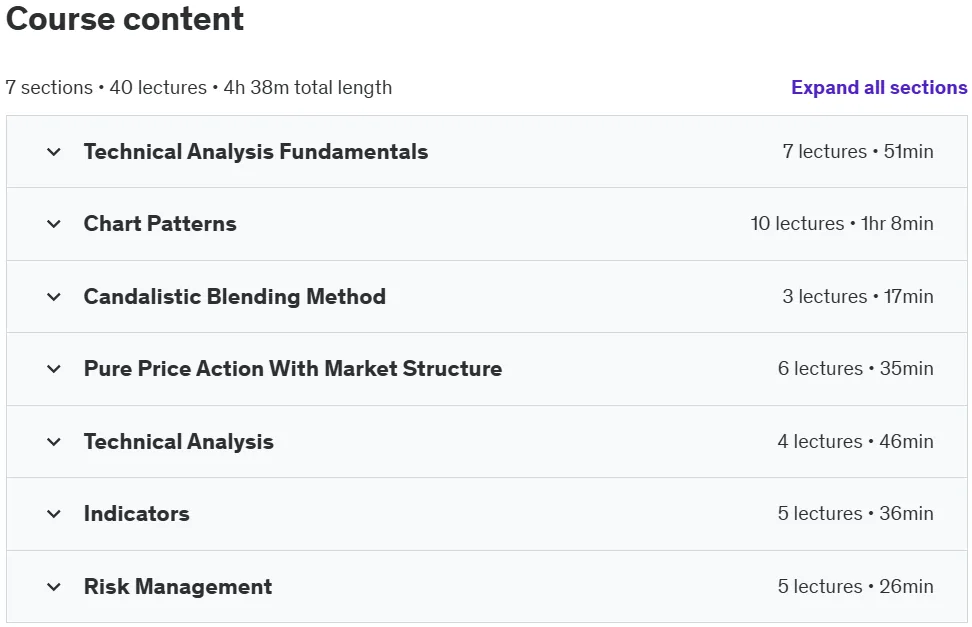Click chevron icon next to Technical Analysis
This screenshot has height=627, width=972.
(54, 442)
